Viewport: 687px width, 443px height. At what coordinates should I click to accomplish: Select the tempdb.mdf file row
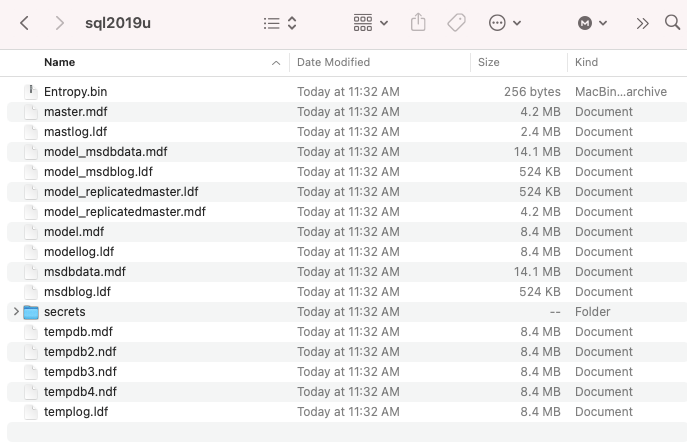(78, 332)
